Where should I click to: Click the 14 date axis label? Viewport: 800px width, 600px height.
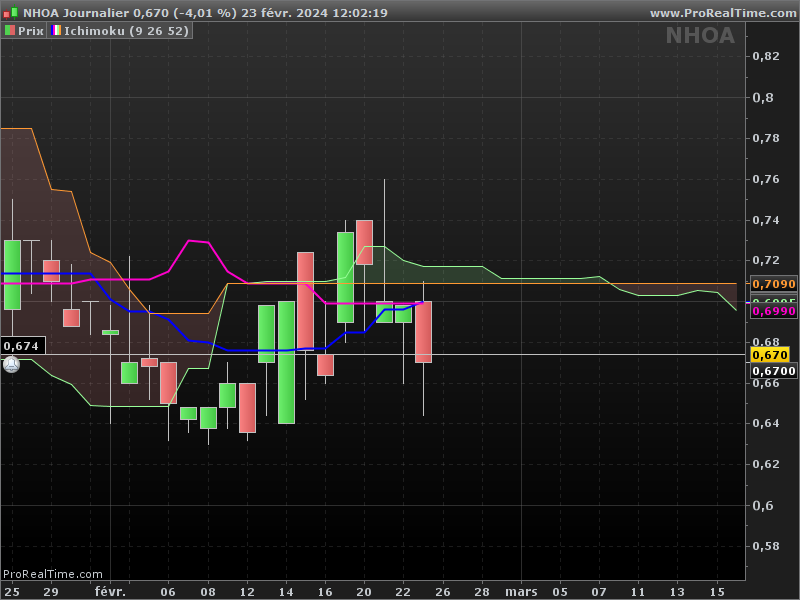(286, 592)
